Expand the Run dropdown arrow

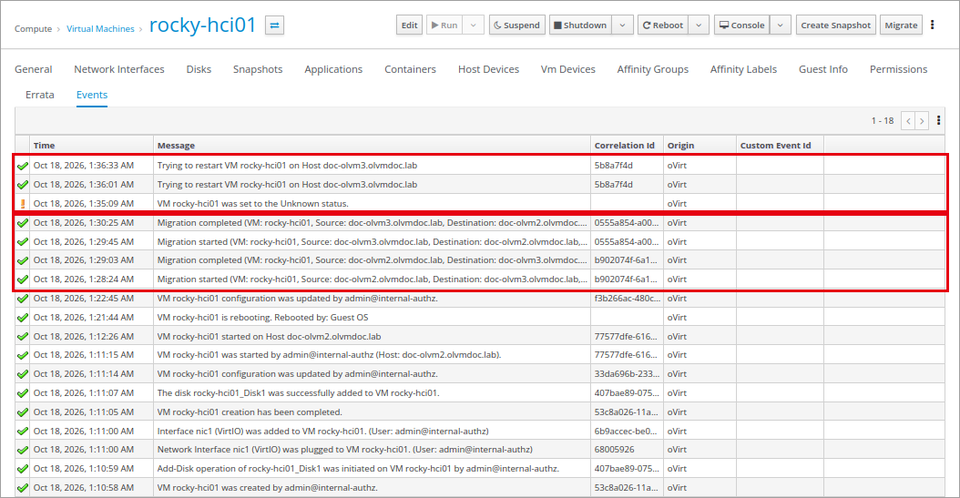473,25
